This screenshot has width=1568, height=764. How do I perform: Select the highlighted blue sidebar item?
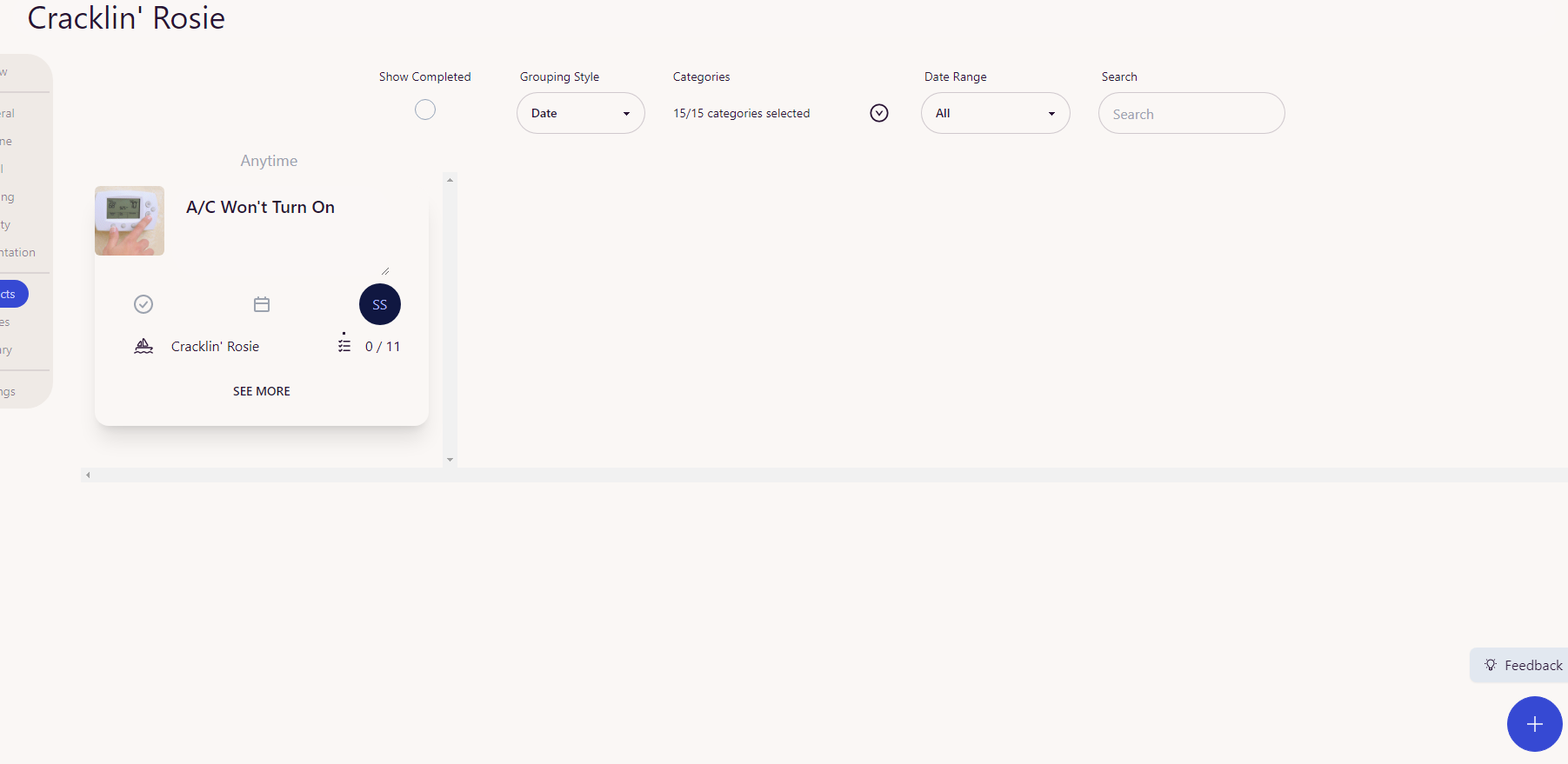[x=12, y=294]
